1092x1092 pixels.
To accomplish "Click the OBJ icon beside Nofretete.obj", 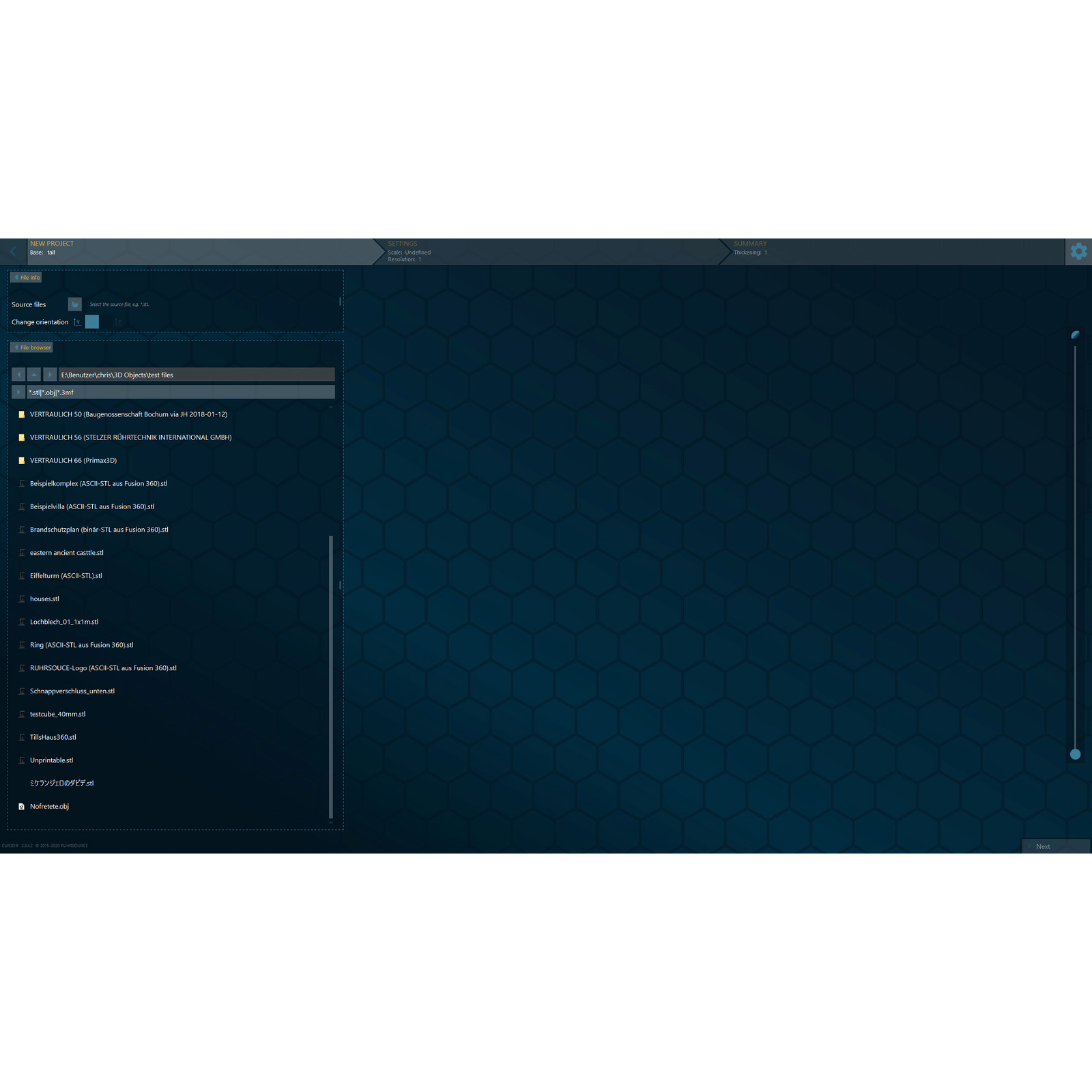I will 23,806.
